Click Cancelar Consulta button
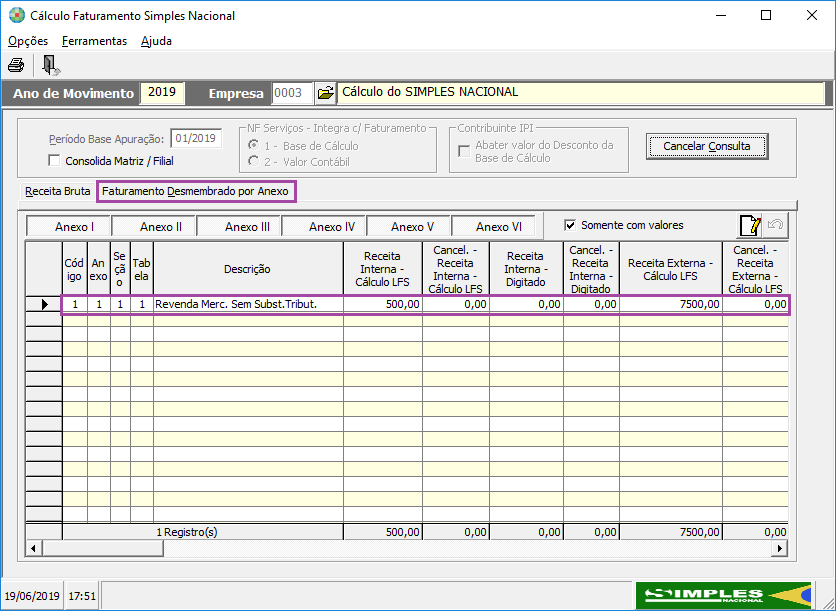 tap(707, 146)
